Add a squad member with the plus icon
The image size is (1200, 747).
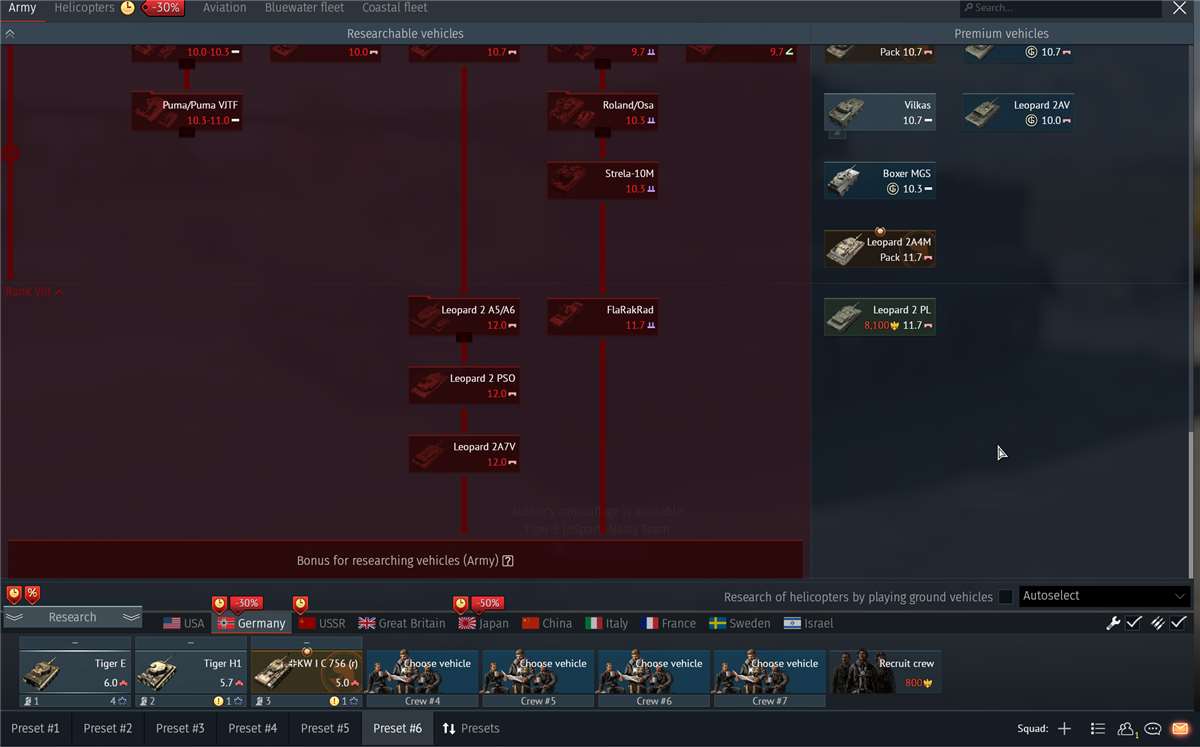pyautogui.click(x=1064, y=729)
